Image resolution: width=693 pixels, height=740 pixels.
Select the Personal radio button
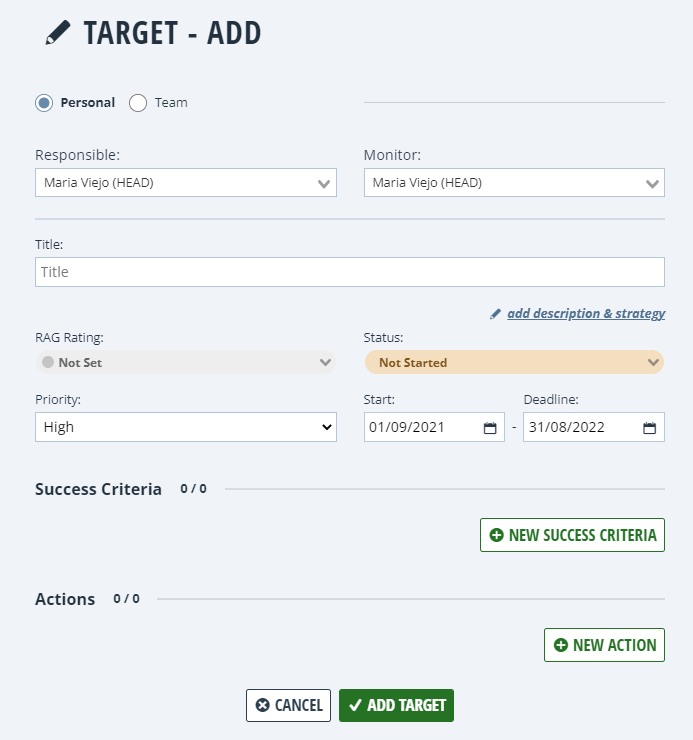[x=44, y=102]
